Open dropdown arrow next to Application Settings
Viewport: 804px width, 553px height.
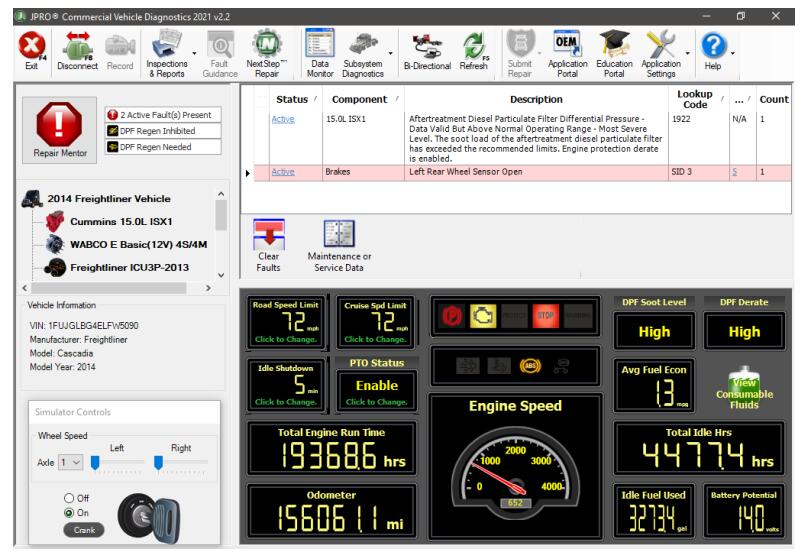[688, 53]
